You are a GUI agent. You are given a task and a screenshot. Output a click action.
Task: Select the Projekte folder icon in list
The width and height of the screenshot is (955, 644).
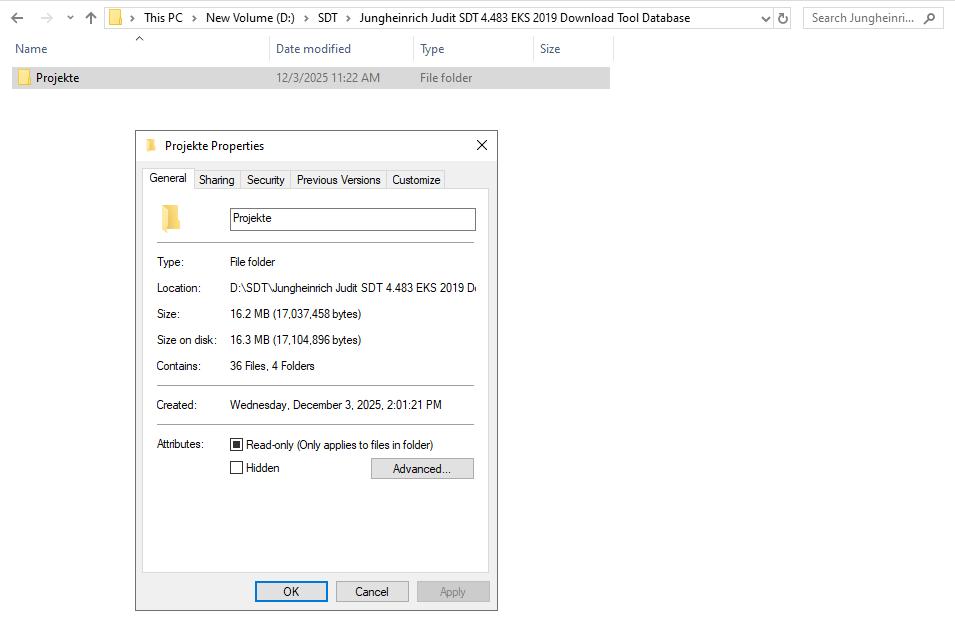click(24, 77)
